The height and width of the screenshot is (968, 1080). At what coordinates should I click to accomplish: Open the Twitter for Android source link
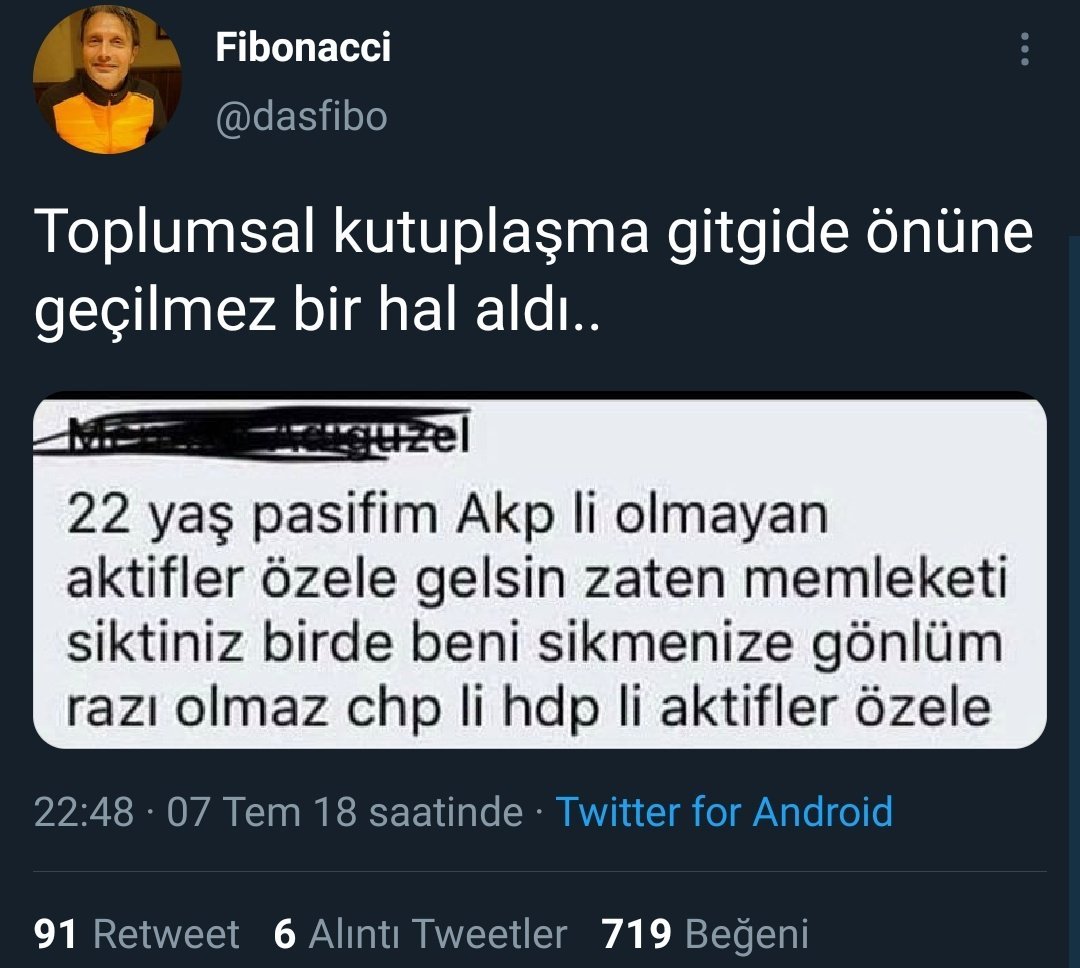(723, 811)
